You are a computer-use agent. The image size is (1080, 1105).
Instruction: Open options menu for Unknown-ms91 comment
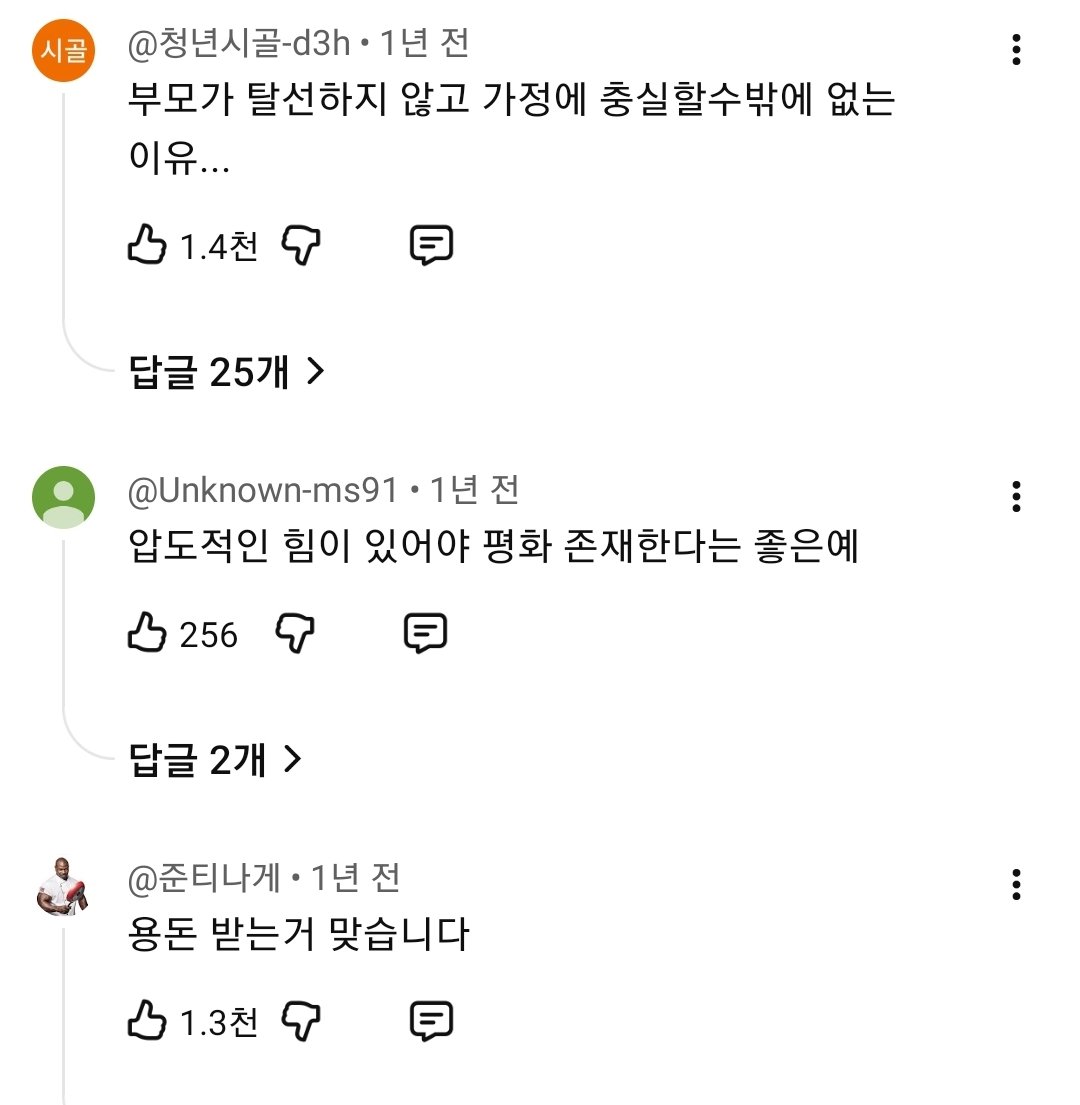[x=1016, y=495]
